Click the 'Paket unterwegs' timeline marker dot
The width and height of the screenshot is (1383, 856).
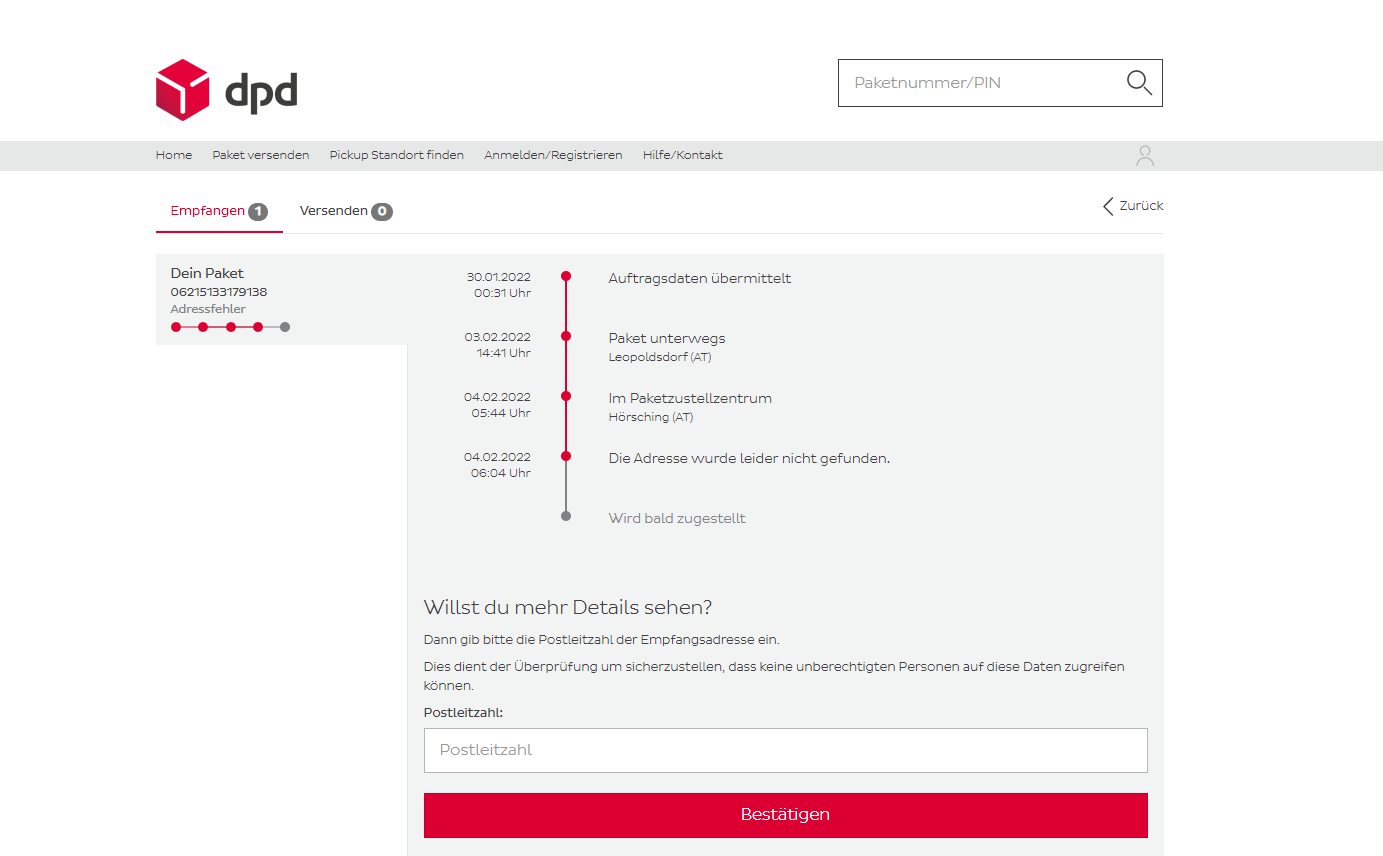click(566, 336)
